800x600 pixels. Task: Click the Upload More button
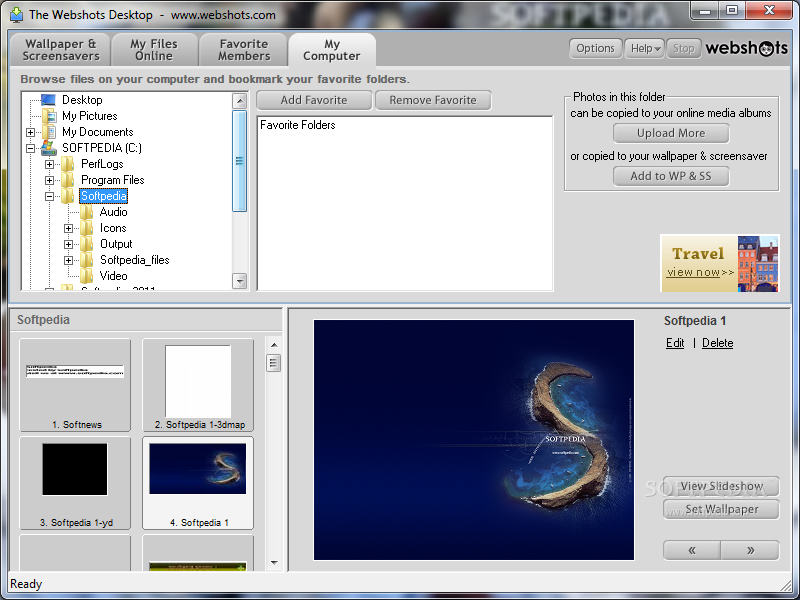671,133
